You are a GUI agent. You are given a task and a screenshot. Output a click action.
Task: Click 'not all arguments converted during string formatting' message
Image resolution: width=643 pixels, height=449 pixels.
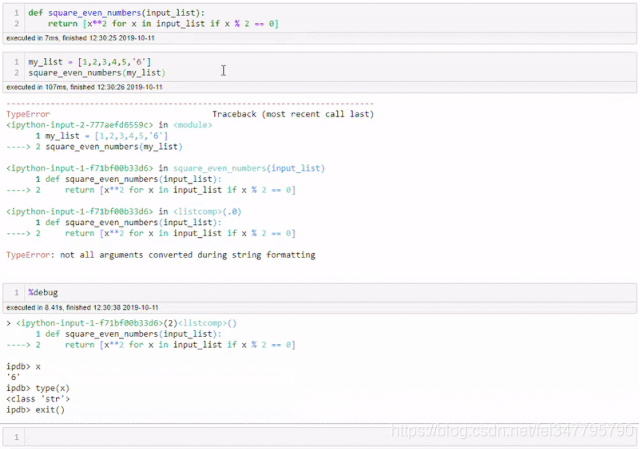188,255
